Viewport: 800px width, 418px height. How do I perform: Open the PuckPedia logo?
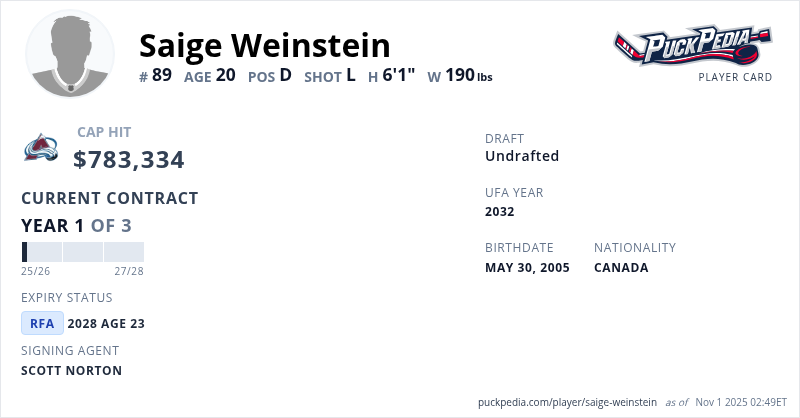(x=693, y=46)
